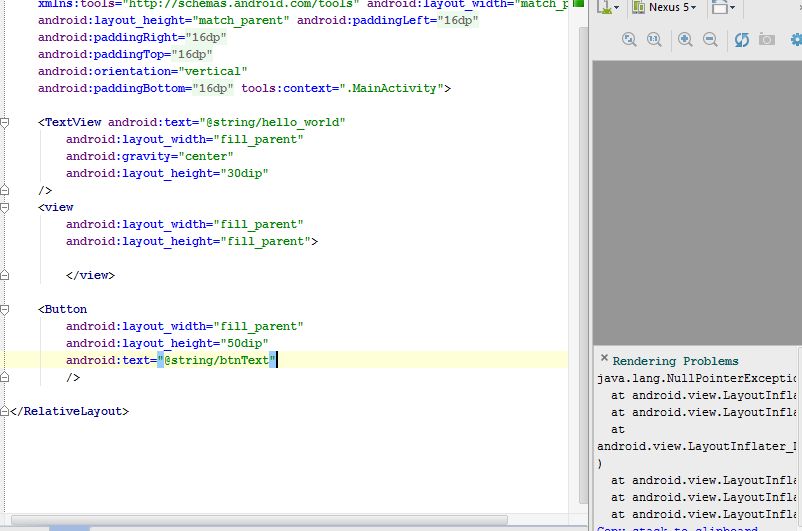The image size is (802, 531).
Task: Click fold marker beside '</view>'
Action: [4, 275]
